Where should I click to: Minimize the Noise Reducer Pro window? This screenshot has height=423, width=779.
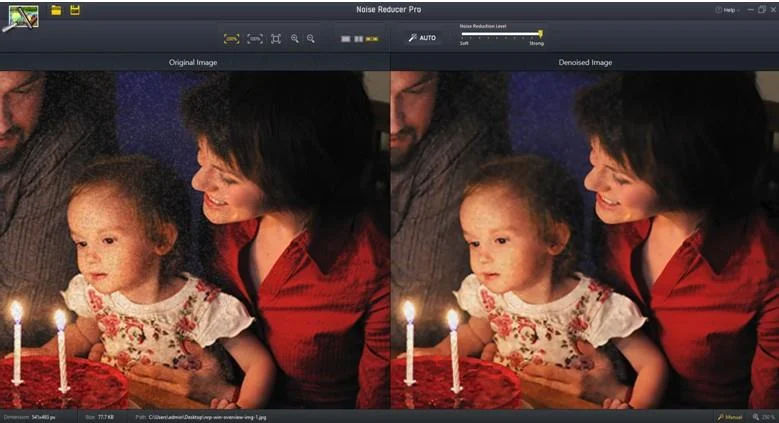click(x=750, y=10)
